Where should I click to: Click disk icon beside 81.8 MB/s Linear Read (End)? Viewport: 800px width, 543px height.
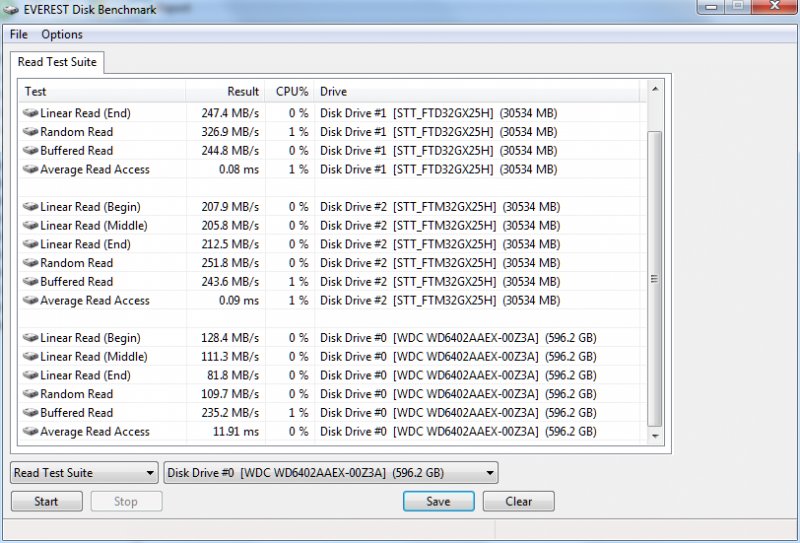point(31,375)
